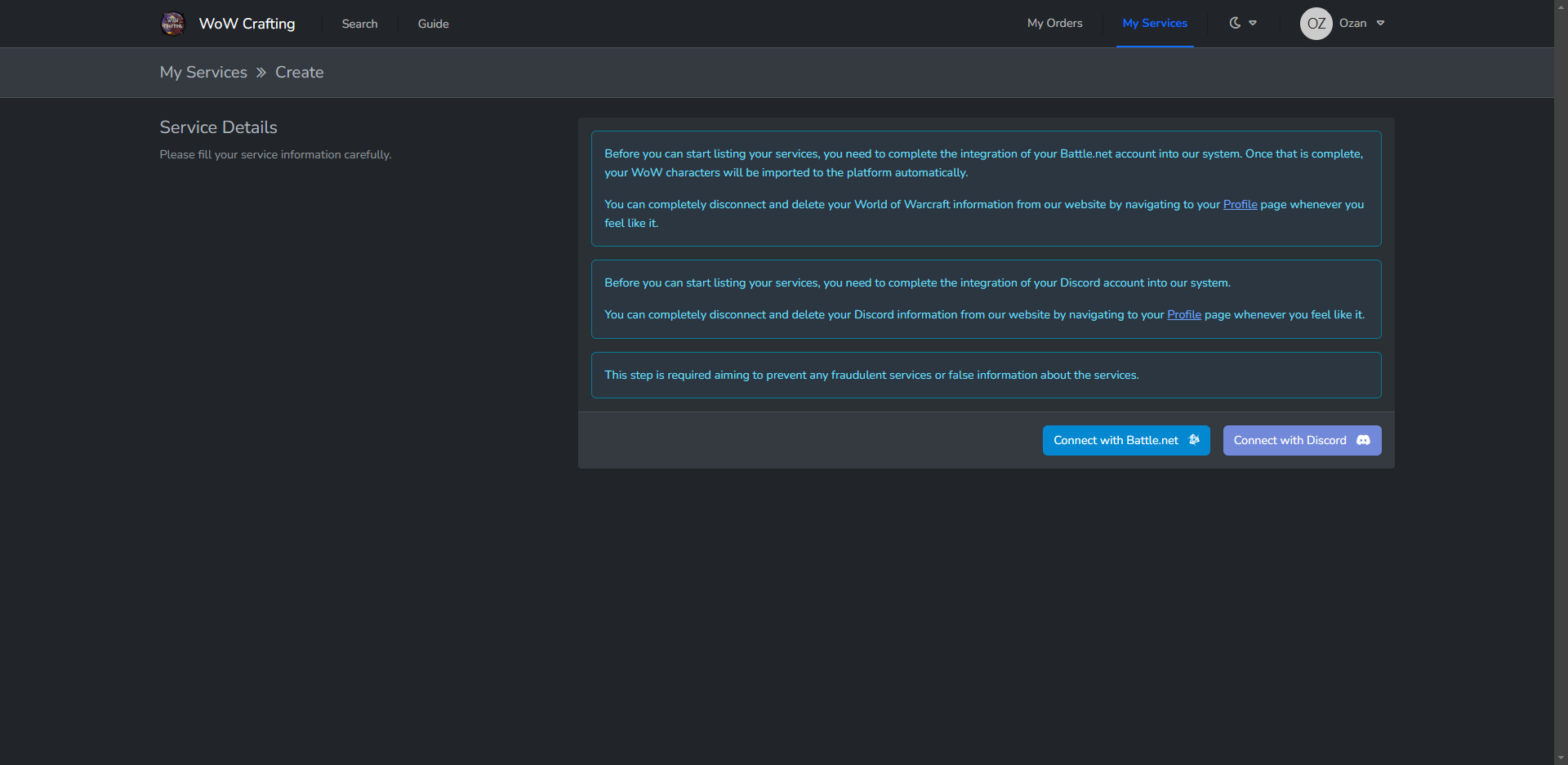The image size is (1568, 765).
Task: Click Connect with Battle.net button
Action: (x=1126, y=440)
